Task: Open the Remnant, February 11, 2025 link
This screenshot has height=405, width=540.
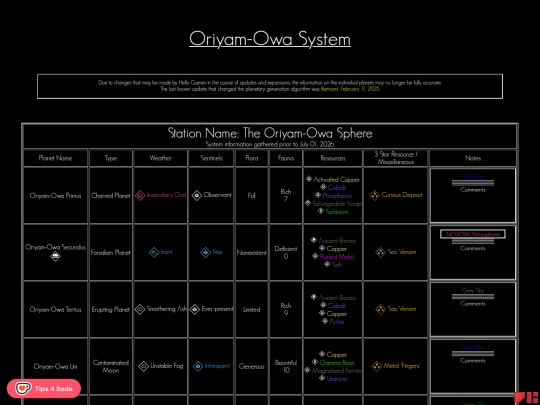Action: (350, 89)
